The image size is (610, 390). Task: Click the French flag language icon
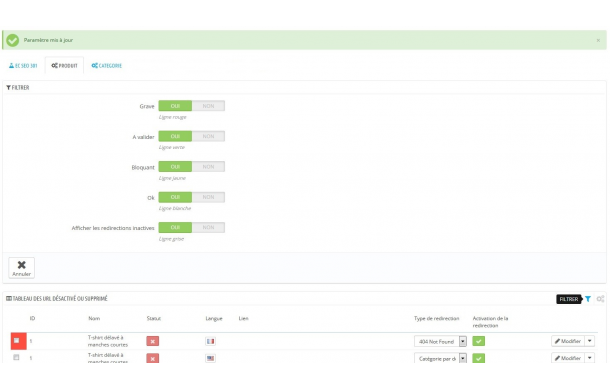tap(210, 341)
